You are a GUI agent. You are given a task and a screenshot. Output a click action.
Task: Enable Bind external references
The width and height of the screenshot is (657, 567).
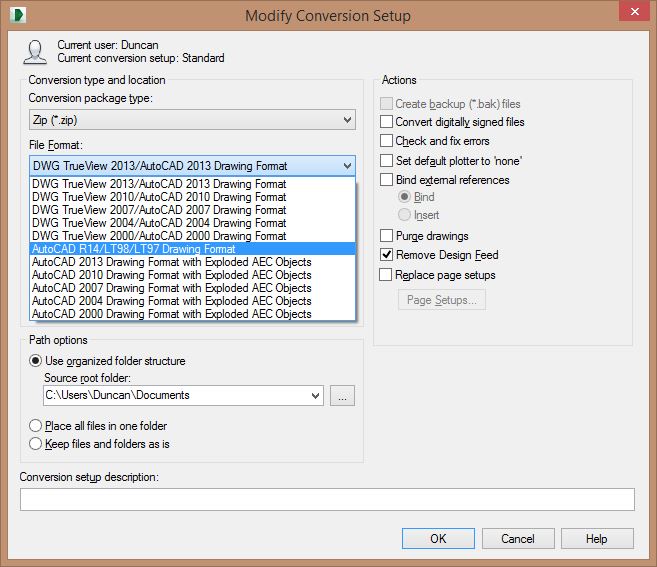pyautogui.click(x=386, y=180)
